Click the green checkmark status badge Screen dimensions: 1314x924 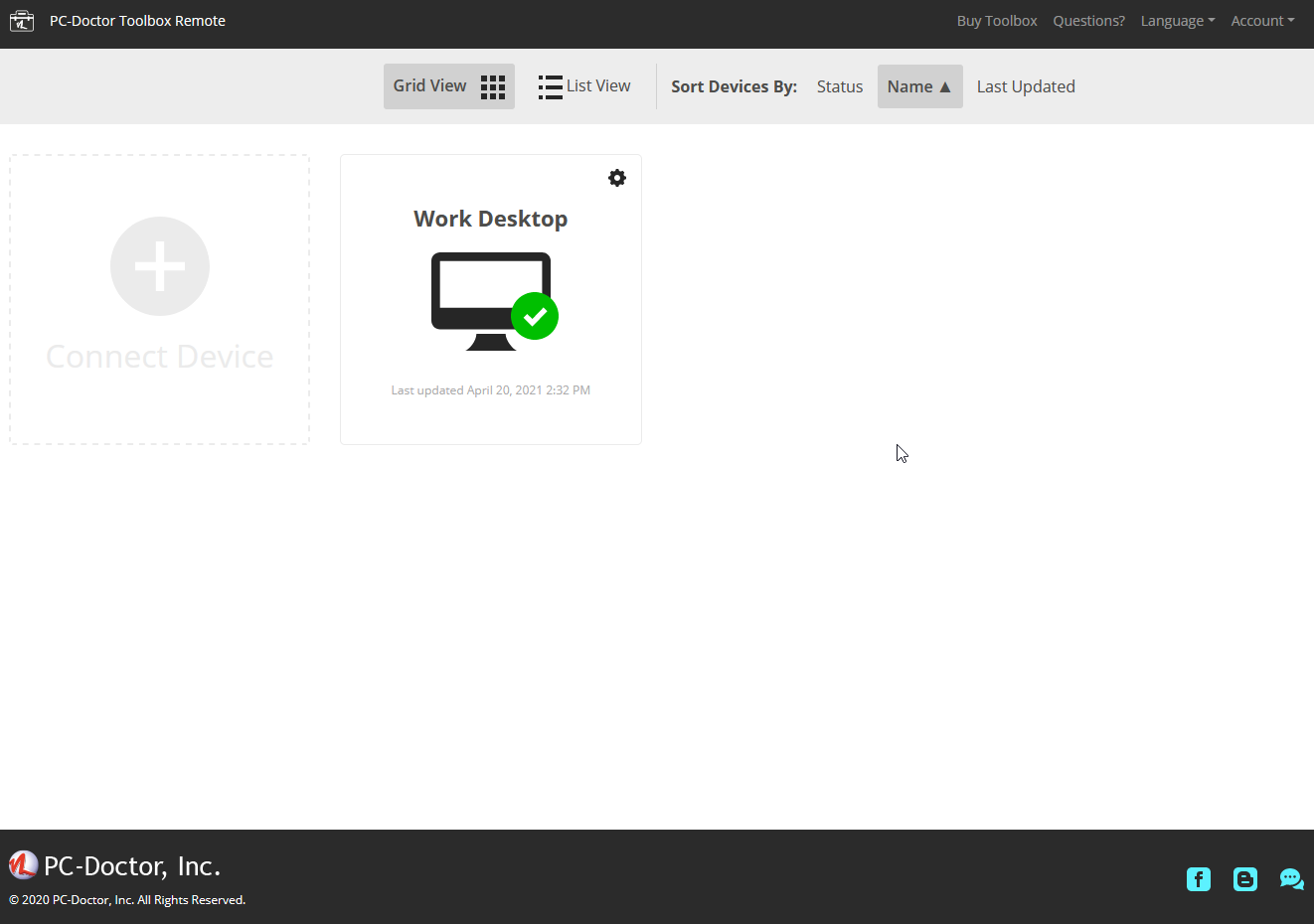click(535, 316)
